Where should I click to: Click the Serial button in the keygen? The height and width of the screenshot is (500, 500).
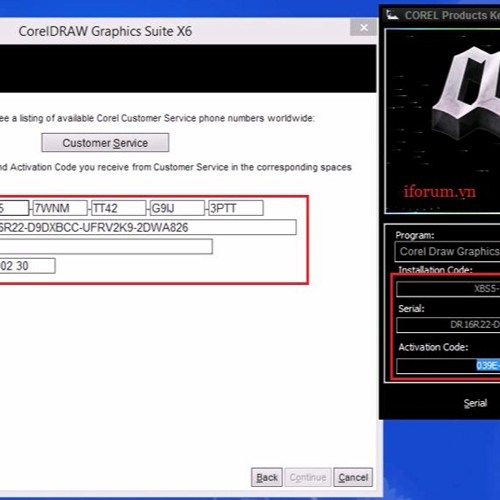pos(475,403)
